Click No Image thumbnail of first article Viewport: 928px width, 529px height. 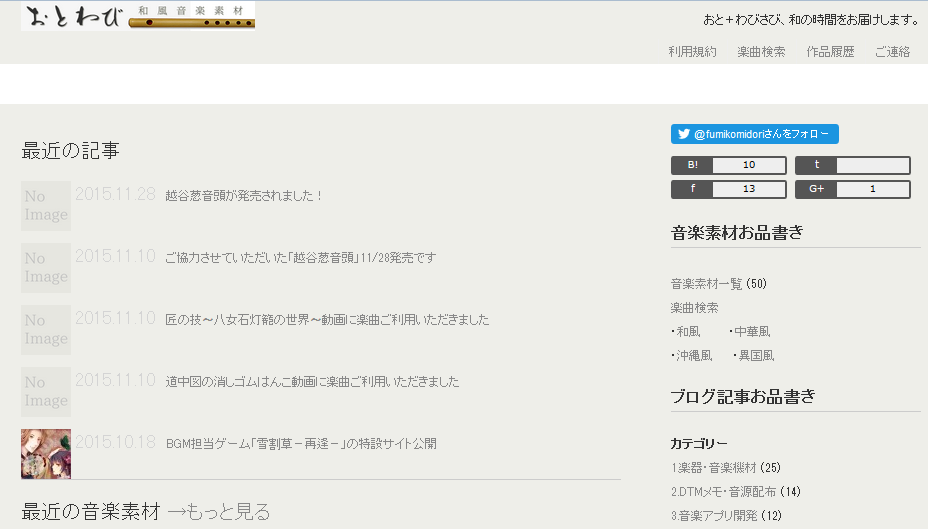click(x=46, y=205)
